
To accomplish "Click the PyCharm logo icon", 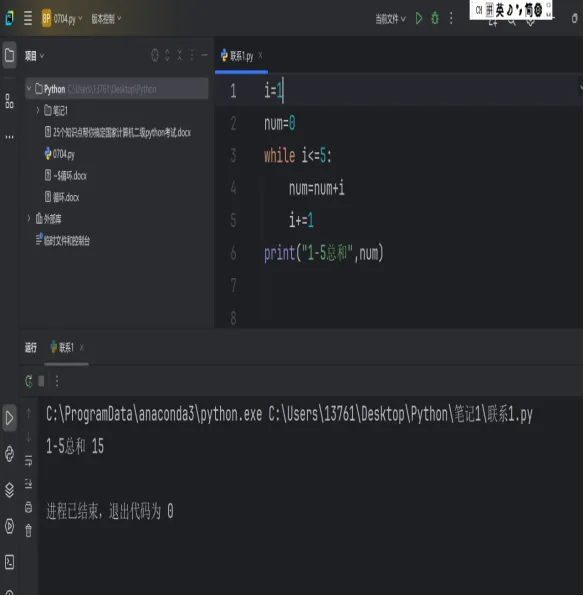I will click(10, 18).
